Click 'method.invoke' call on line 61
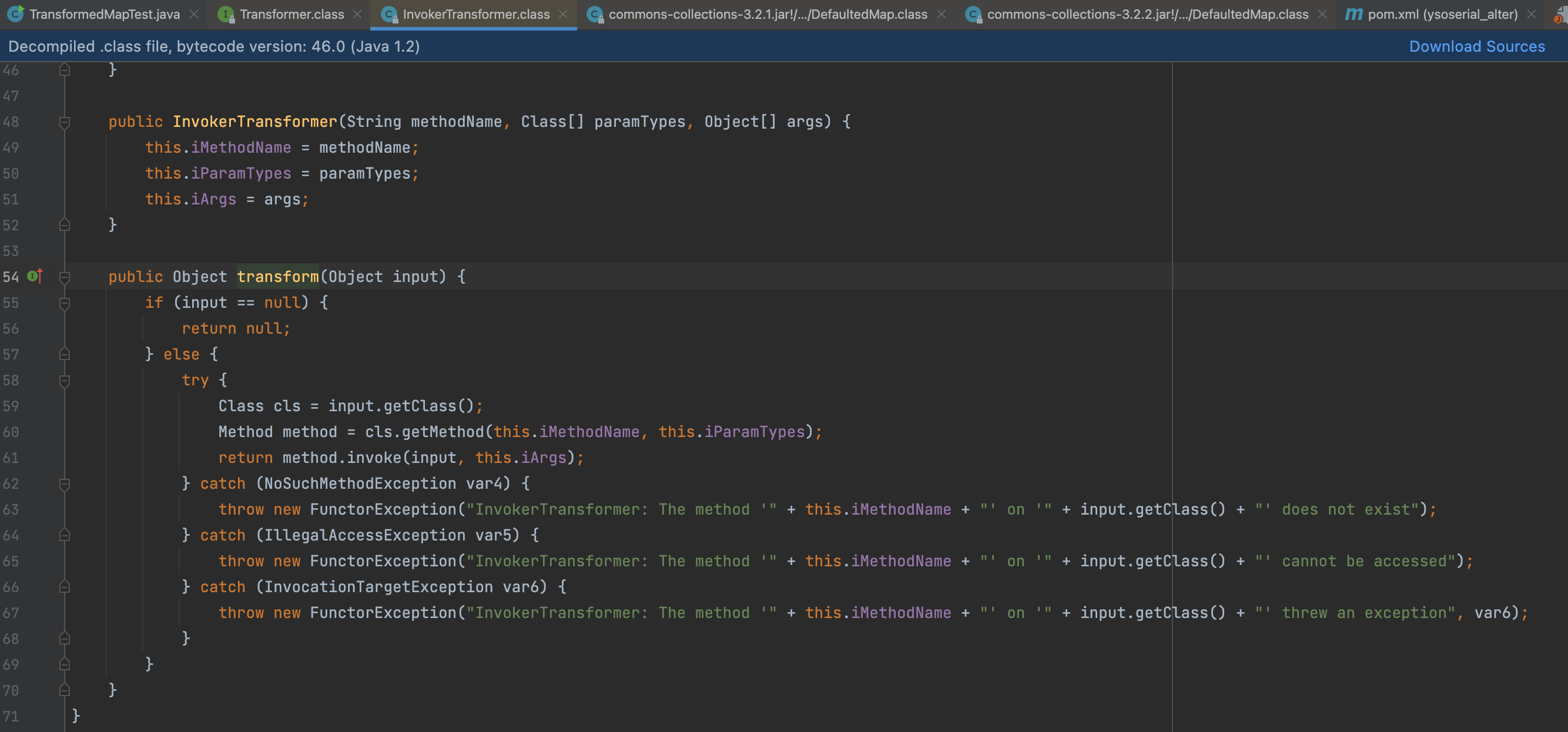 (x=341, y=458)
